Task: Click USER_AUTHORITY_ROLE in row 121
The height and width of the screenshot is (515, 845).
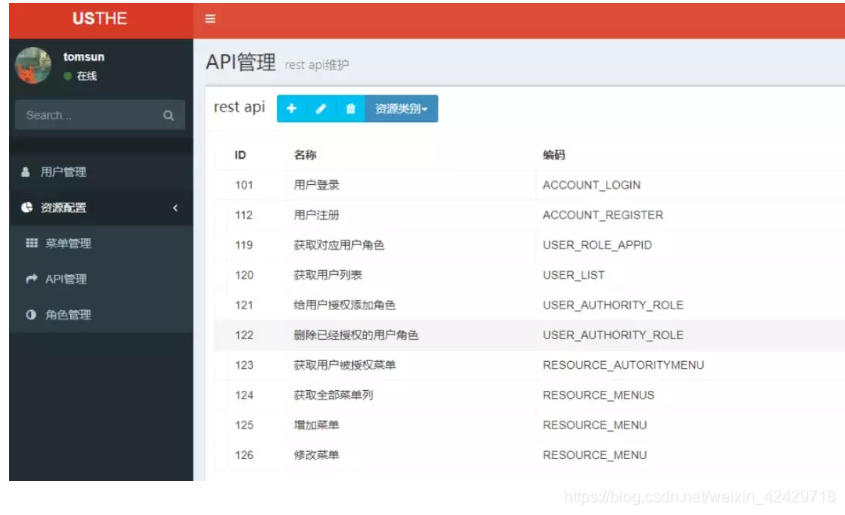Action: [x=613, y=305]
